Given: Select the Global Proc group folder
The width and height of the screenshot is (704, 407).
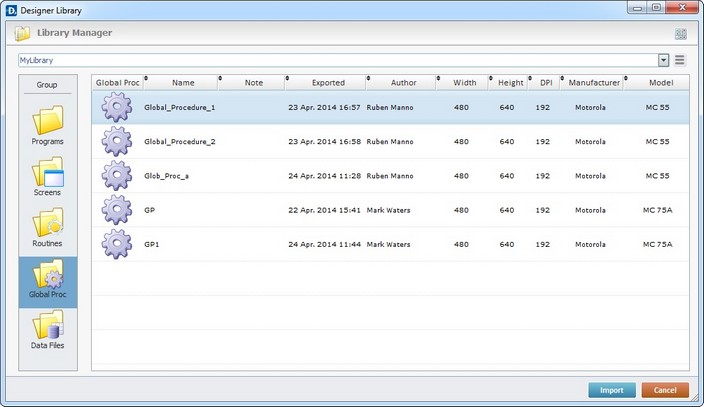Looking at the screenshot, I should point(48,282).
